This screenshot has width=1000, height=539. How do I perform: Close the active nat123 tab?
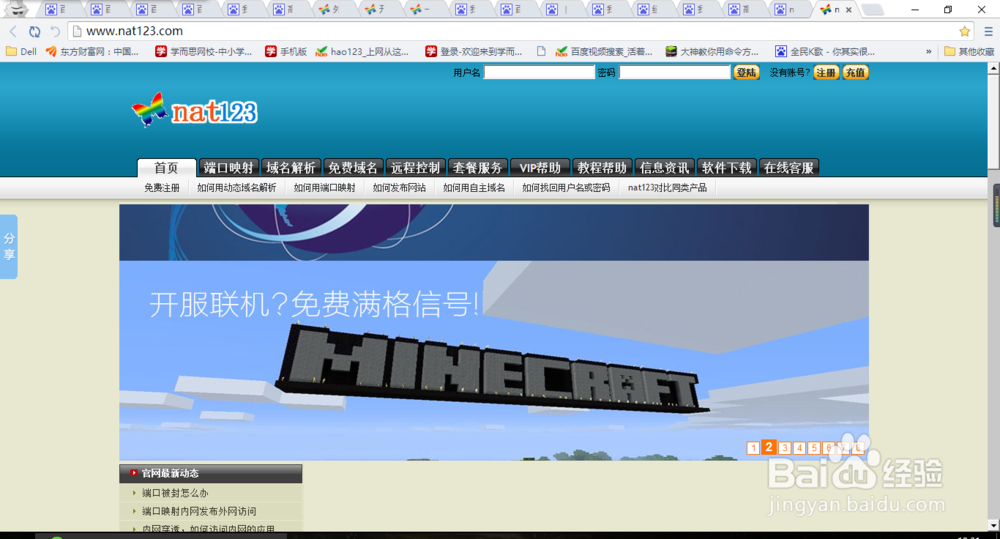point(848,10)
